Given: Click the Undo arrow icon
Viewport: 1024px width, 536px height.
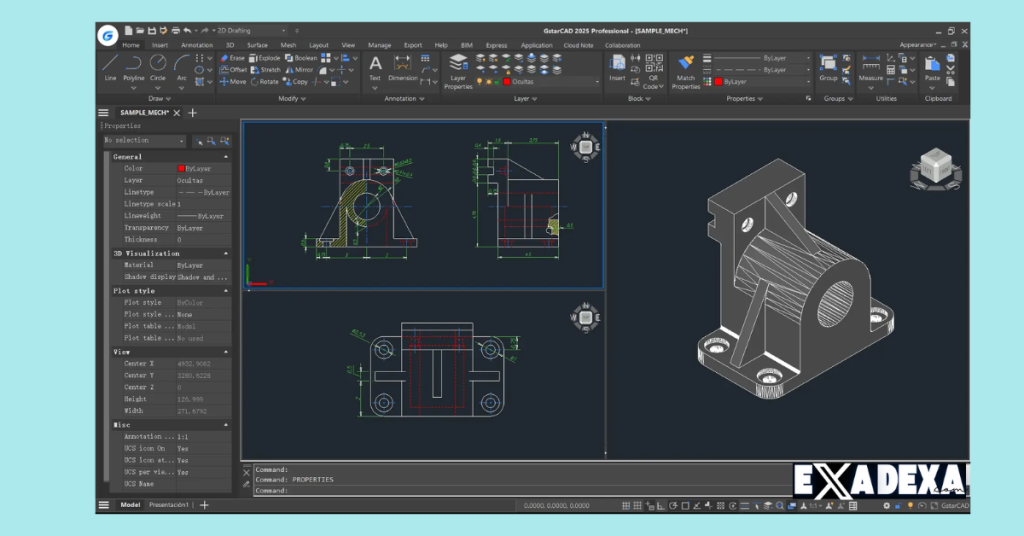Looking at the screenshot, I should point(187,31).
